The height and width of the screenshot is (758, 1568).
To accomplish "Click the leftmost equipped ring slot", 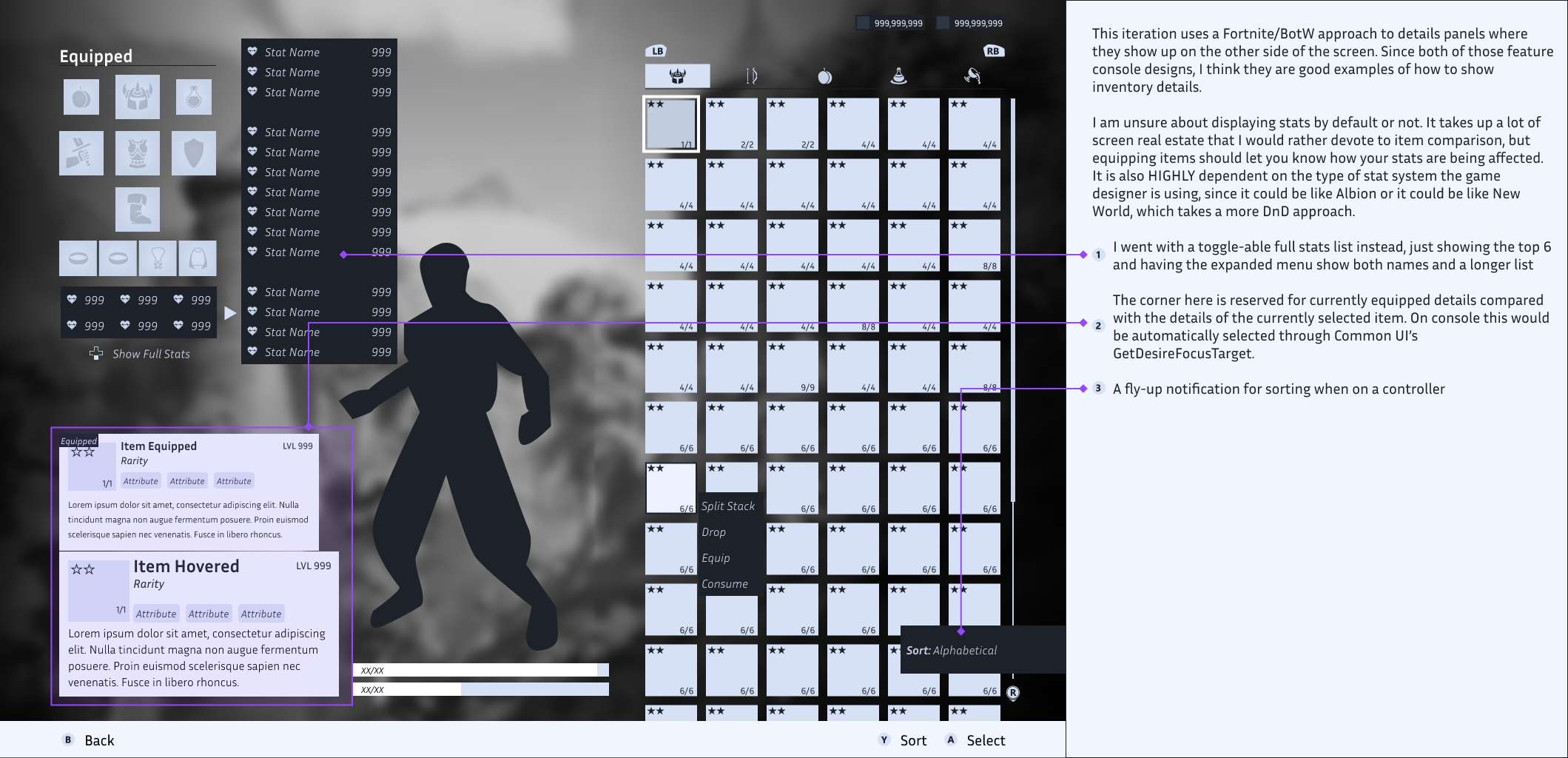I will point(78,258).
